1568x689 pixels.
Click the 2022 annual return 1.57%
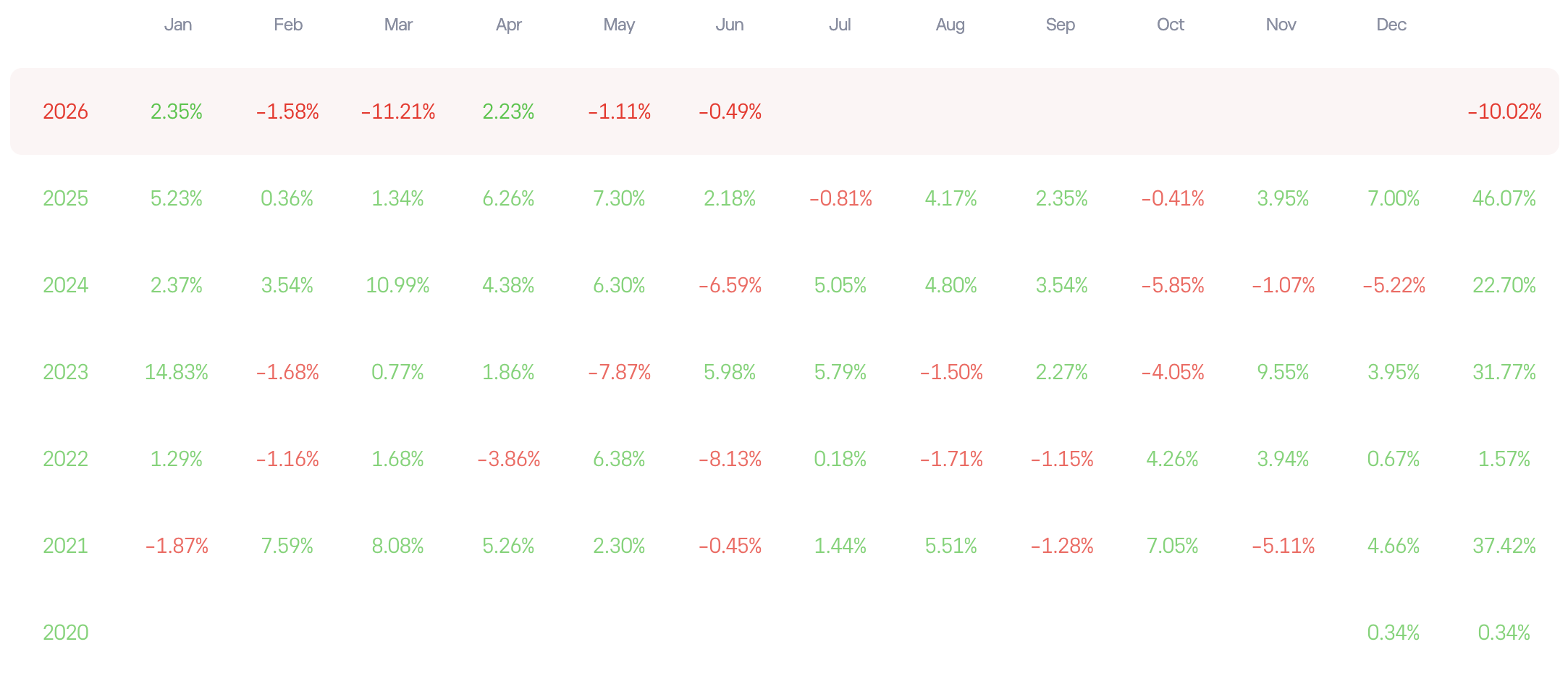pos(1504,459)
